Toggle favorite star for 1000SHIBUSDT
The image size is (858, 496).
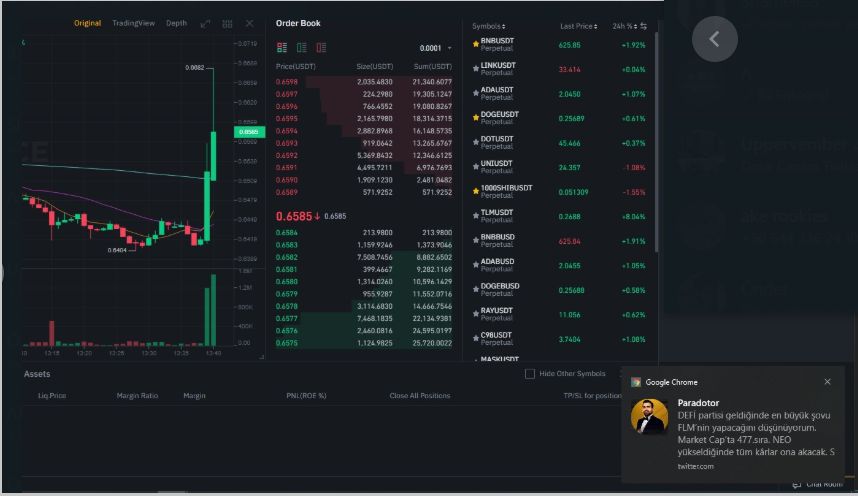click(476, 192)
